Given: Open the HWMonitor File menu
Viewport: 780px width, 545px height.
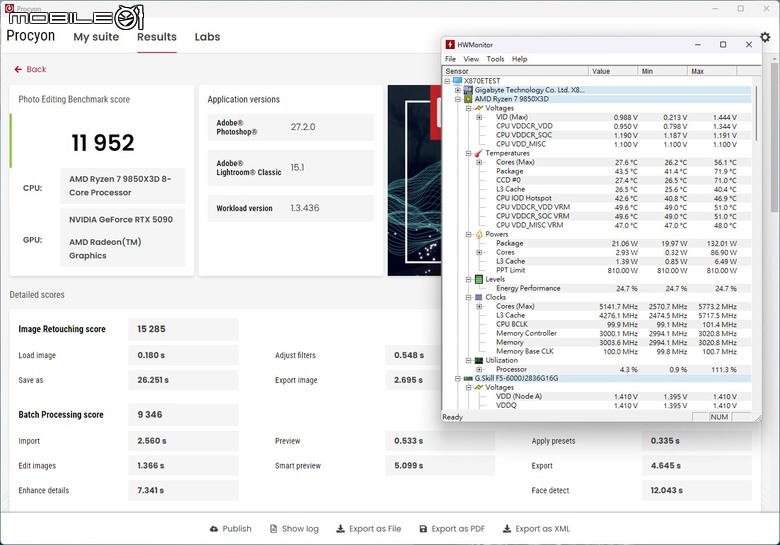Looking at the screenshot, I should tap(450, 59).
